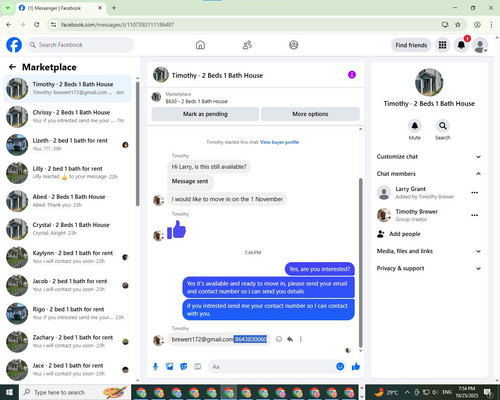Open the emoji picker in the message box
Screen dimensions: 500x400
340,366
